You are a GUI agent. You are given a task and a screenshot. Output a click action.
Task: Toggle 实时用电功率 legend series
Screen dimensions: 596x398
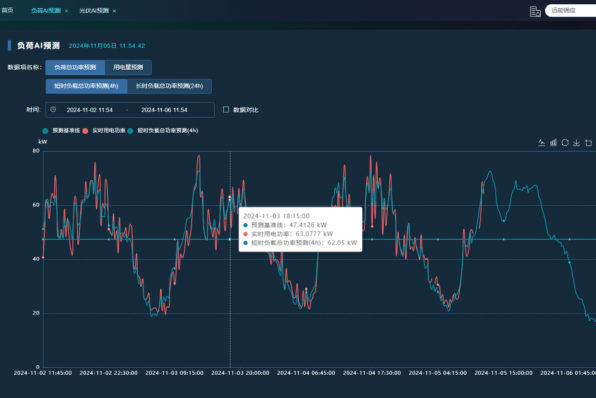tap(104, 131)
